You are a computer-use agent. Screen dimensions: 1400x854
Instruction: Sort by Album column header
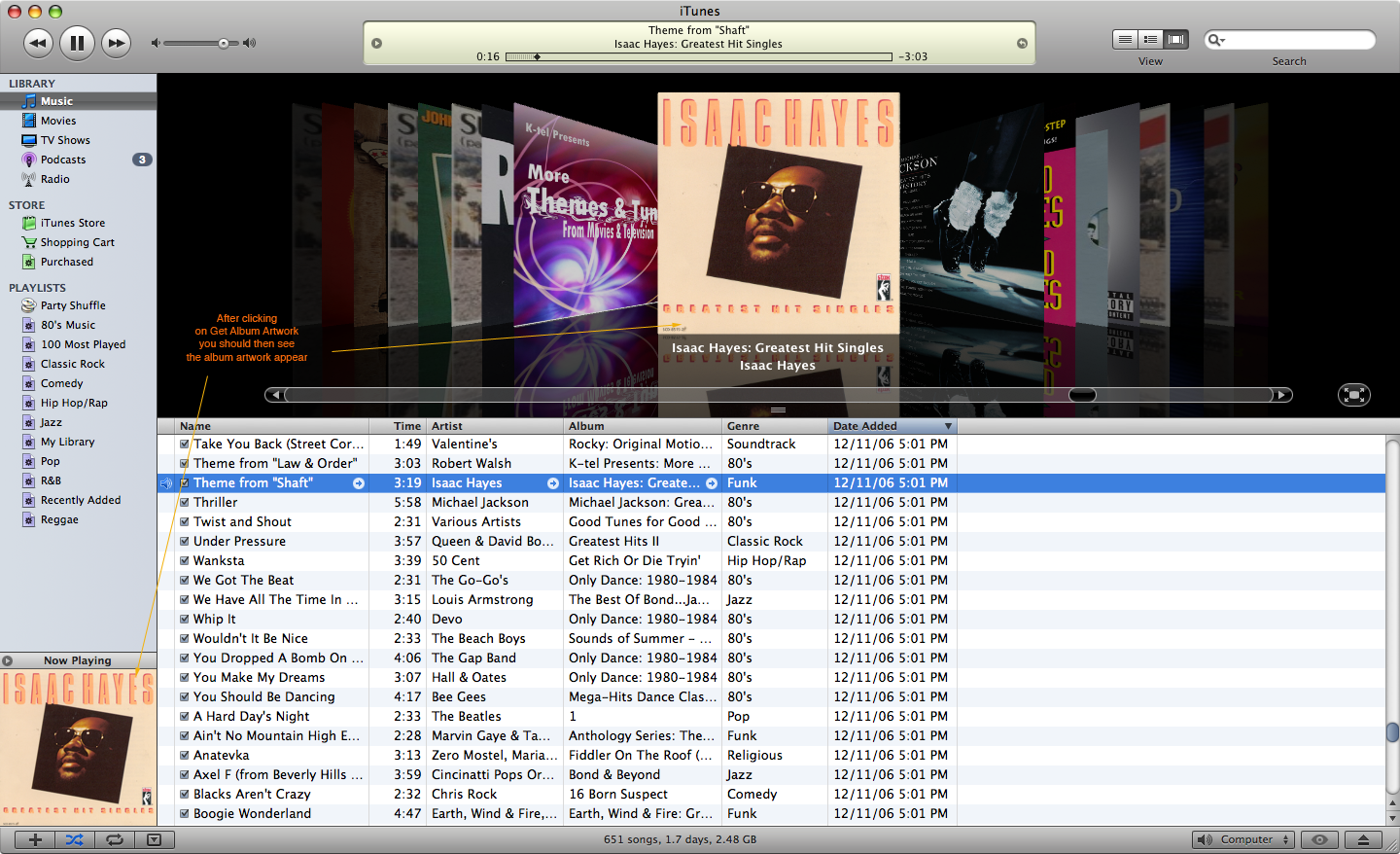[643, 426]
